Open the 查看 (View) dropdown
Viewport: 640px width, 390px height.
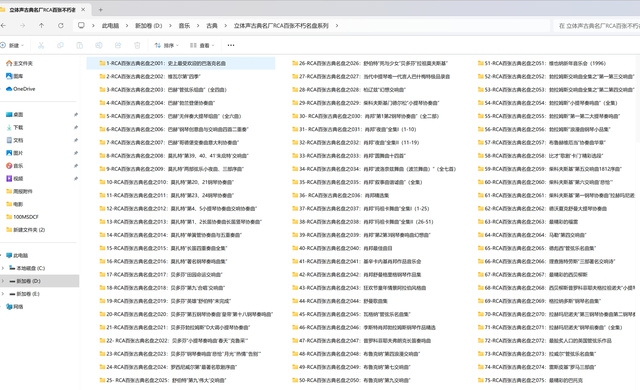click(x=202, y=45)
